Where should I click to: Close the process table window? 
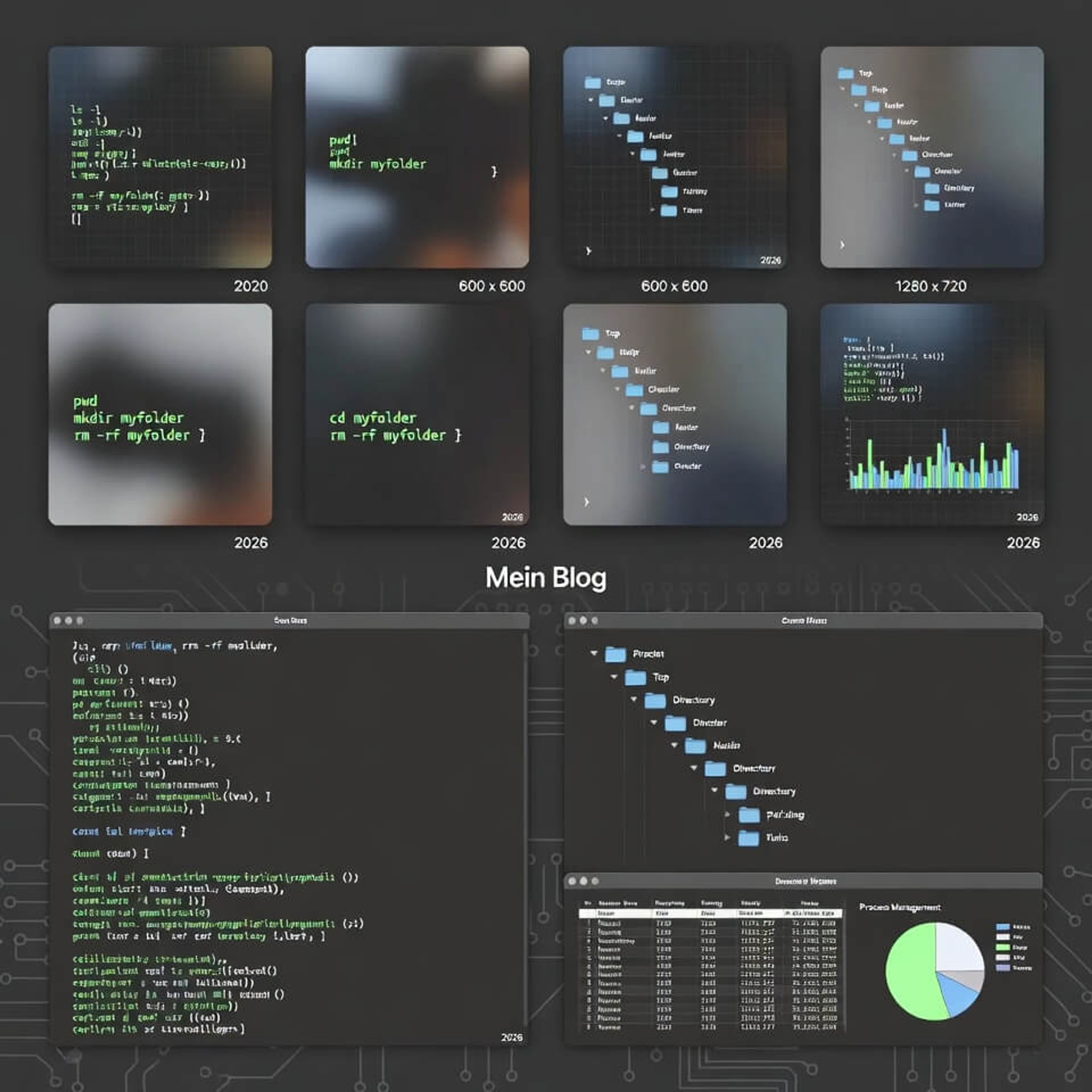click(x=572, y=881)
